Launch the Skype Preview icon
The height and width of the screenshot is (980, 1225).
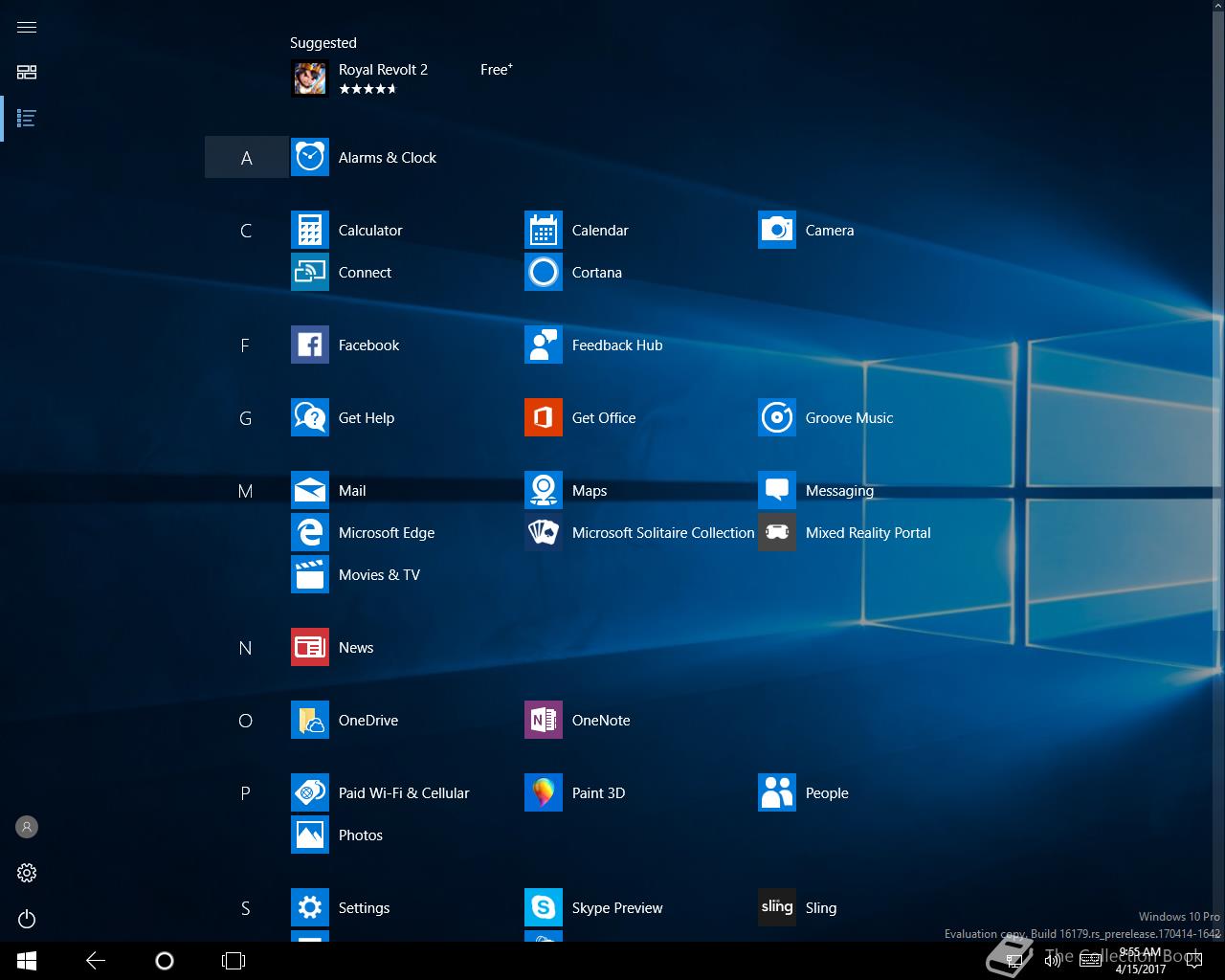pyautogui.click(x=544, y=907)
